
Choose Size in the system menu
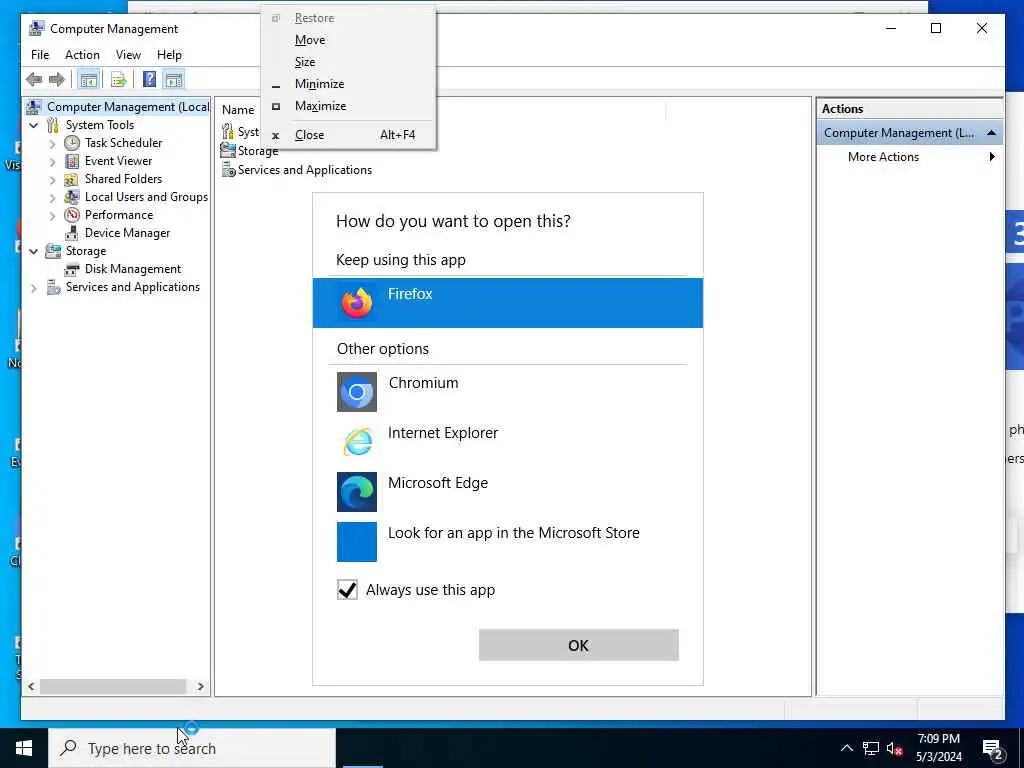348,62
